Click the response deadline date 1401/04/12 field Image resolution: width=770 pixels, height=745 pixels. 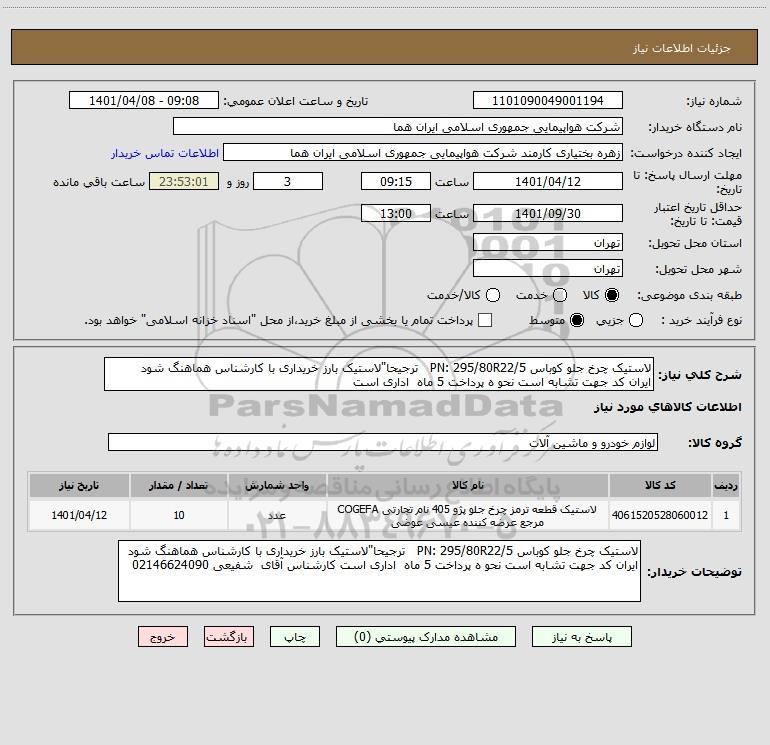click(548, 182)
